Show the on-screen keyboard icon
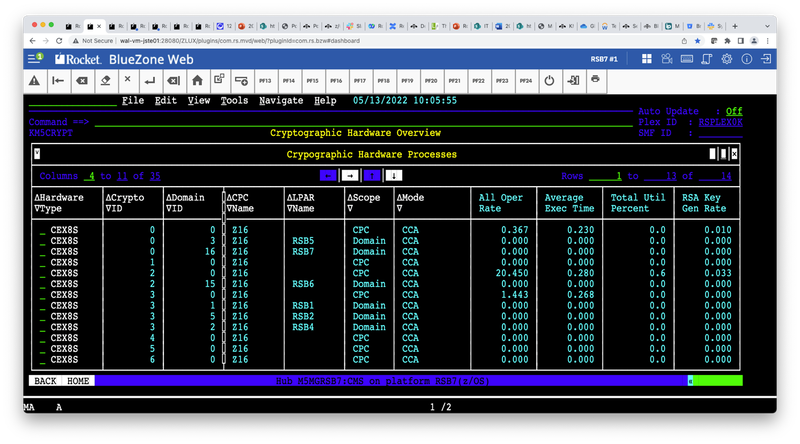This screenshot has width=800, height=444. 687,59
